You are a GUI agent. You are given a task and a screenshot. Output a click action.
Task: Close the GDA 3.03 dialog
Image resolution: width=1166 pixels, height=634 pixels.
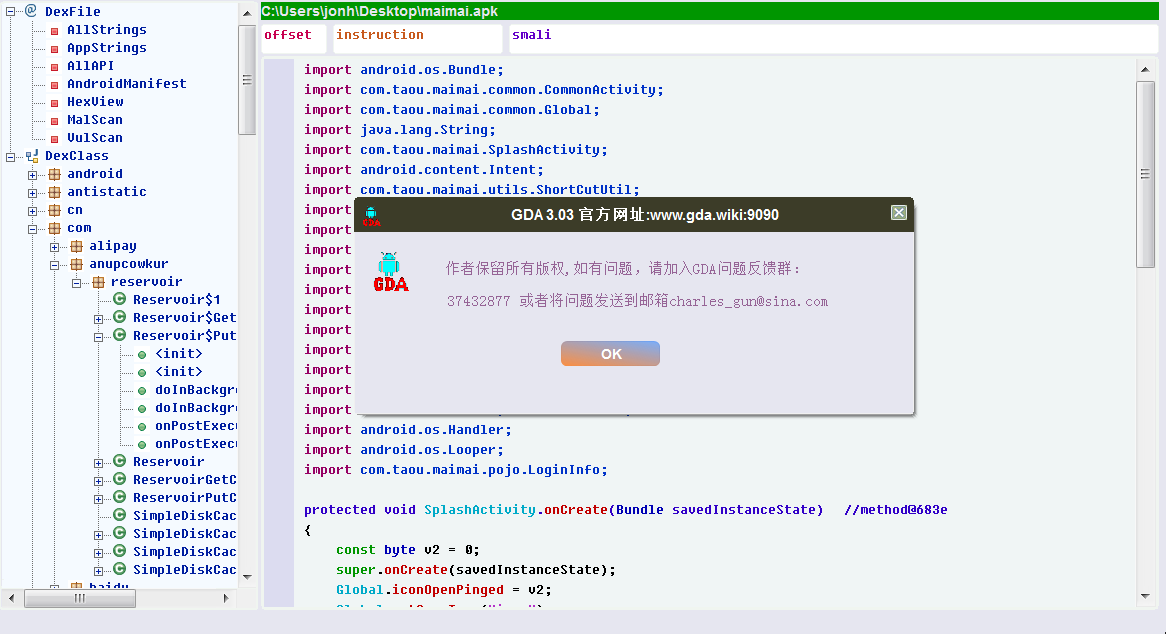(x=898, y=212)
